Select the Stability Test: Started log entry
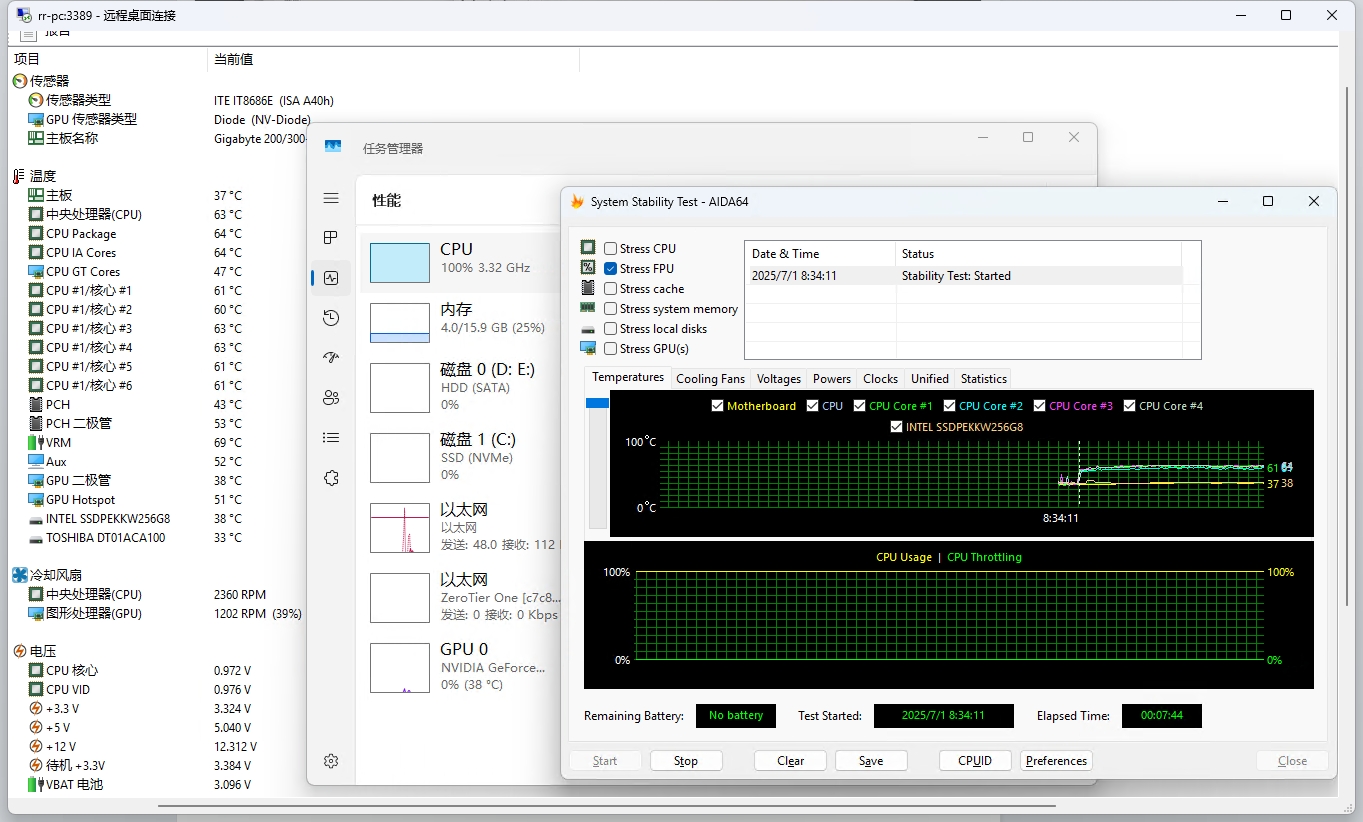Viewport: 1363px width, 822px height. pyautogui.click(x=964, y=276)
